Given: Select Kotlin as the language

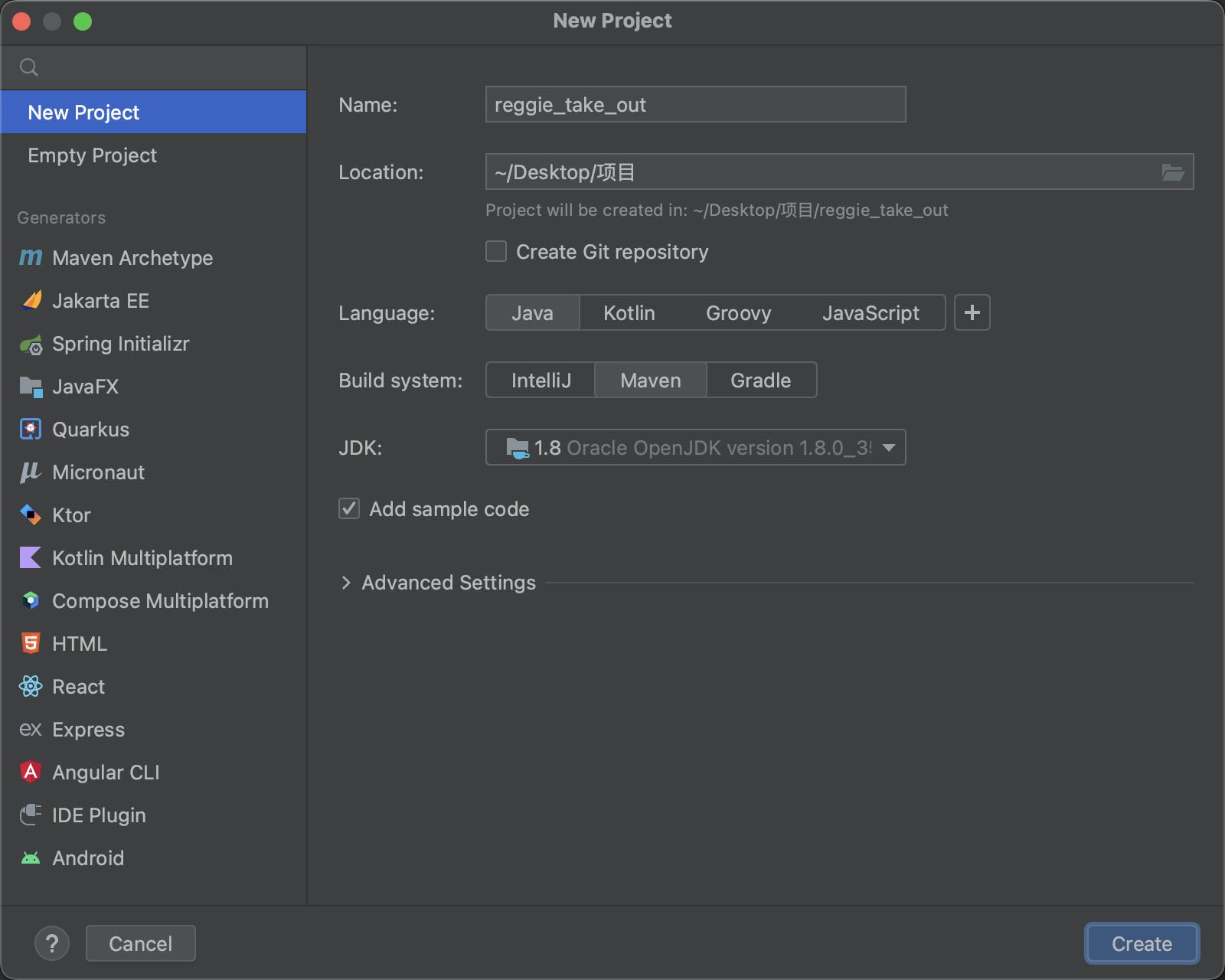Looking at the screenshot, I should coord(629,313).
